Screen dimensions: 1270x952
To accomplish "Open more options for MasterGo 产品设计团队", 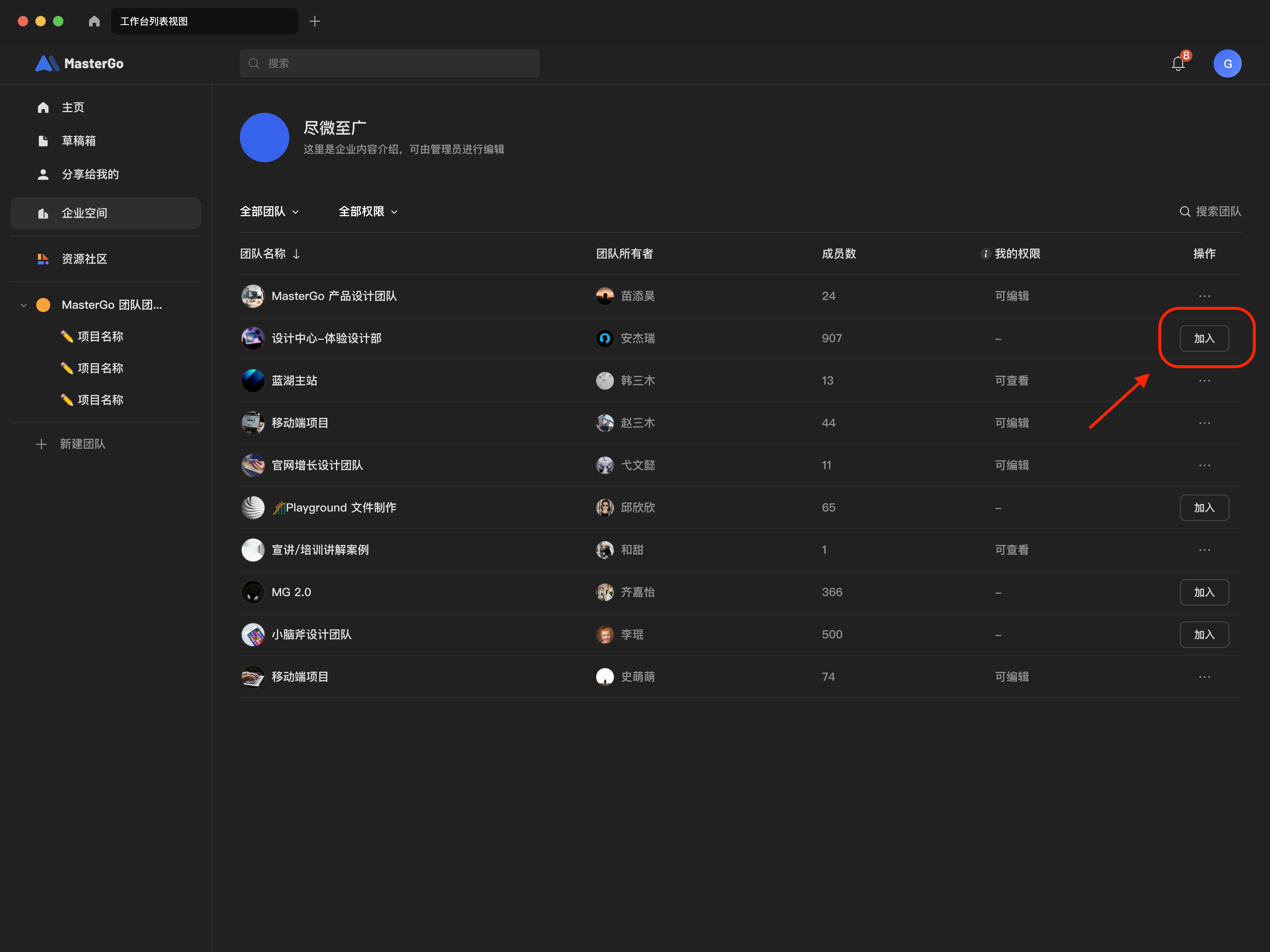I will point(1205,296).
